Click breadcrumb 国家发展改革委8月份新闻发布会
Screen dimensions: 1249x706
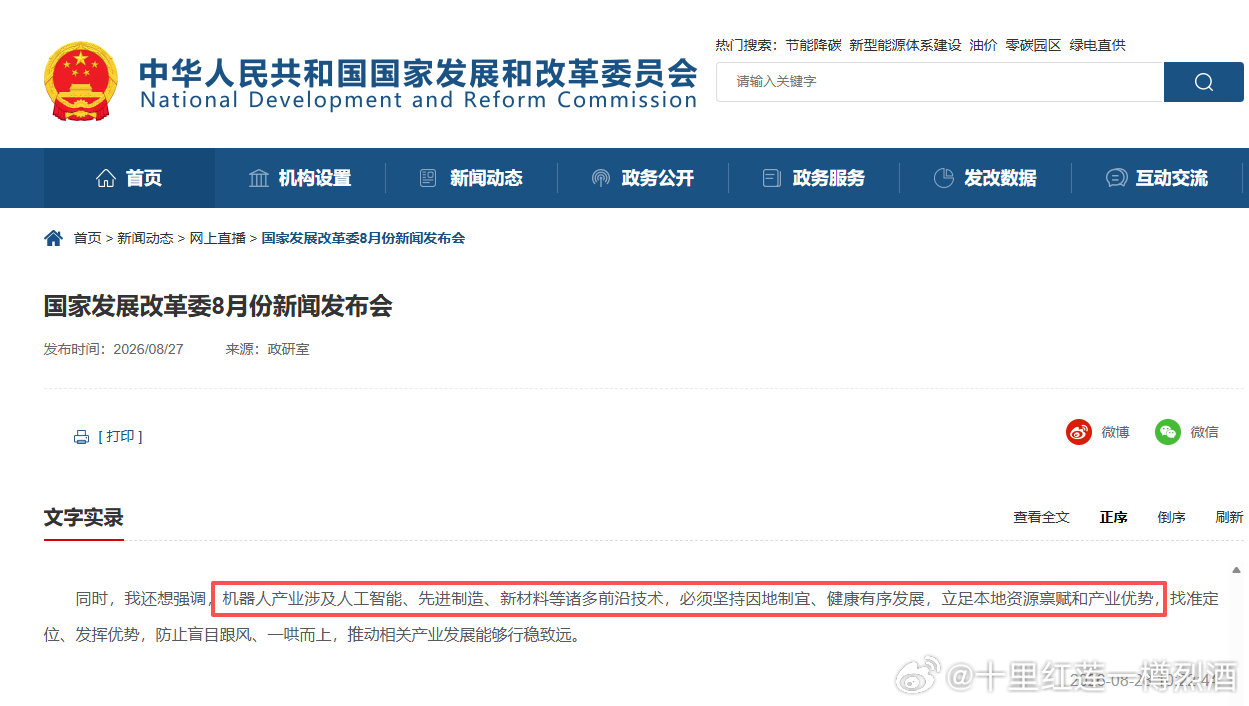pyautogui.click(x=363, y=238)
